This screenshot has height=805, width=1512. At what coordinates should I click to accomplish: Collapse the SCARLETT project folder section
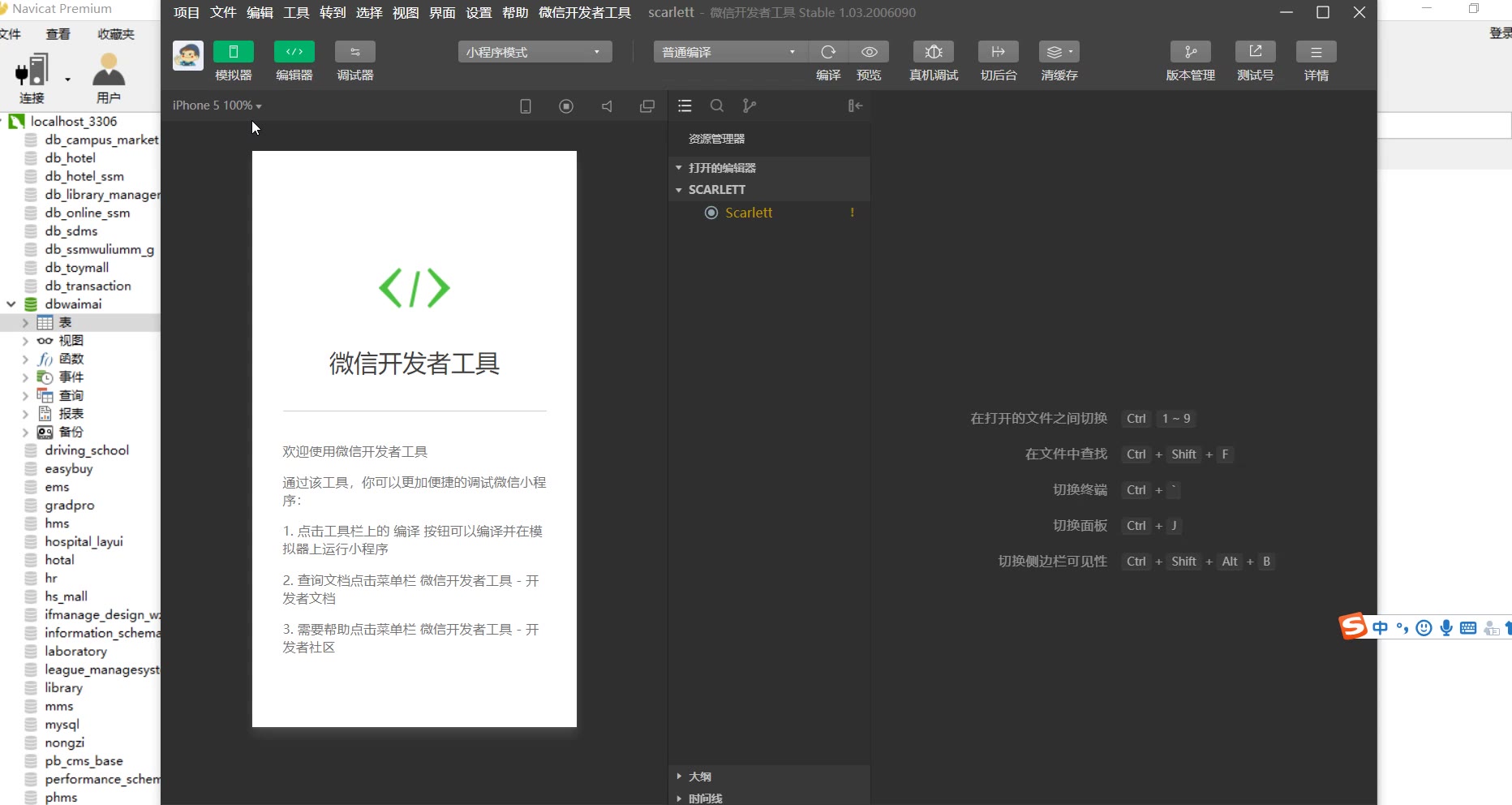click(769, 190)
